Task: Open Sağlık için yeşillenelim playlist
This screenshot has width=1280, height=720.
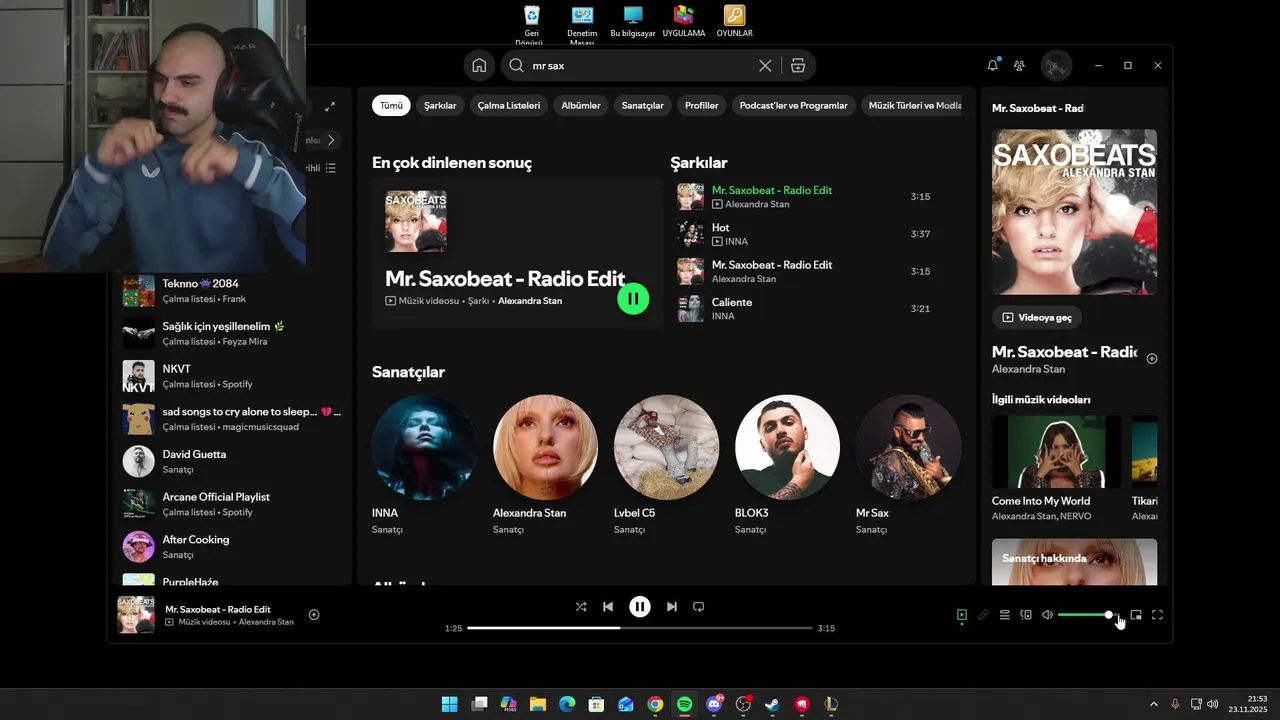Action: point(233,333)
